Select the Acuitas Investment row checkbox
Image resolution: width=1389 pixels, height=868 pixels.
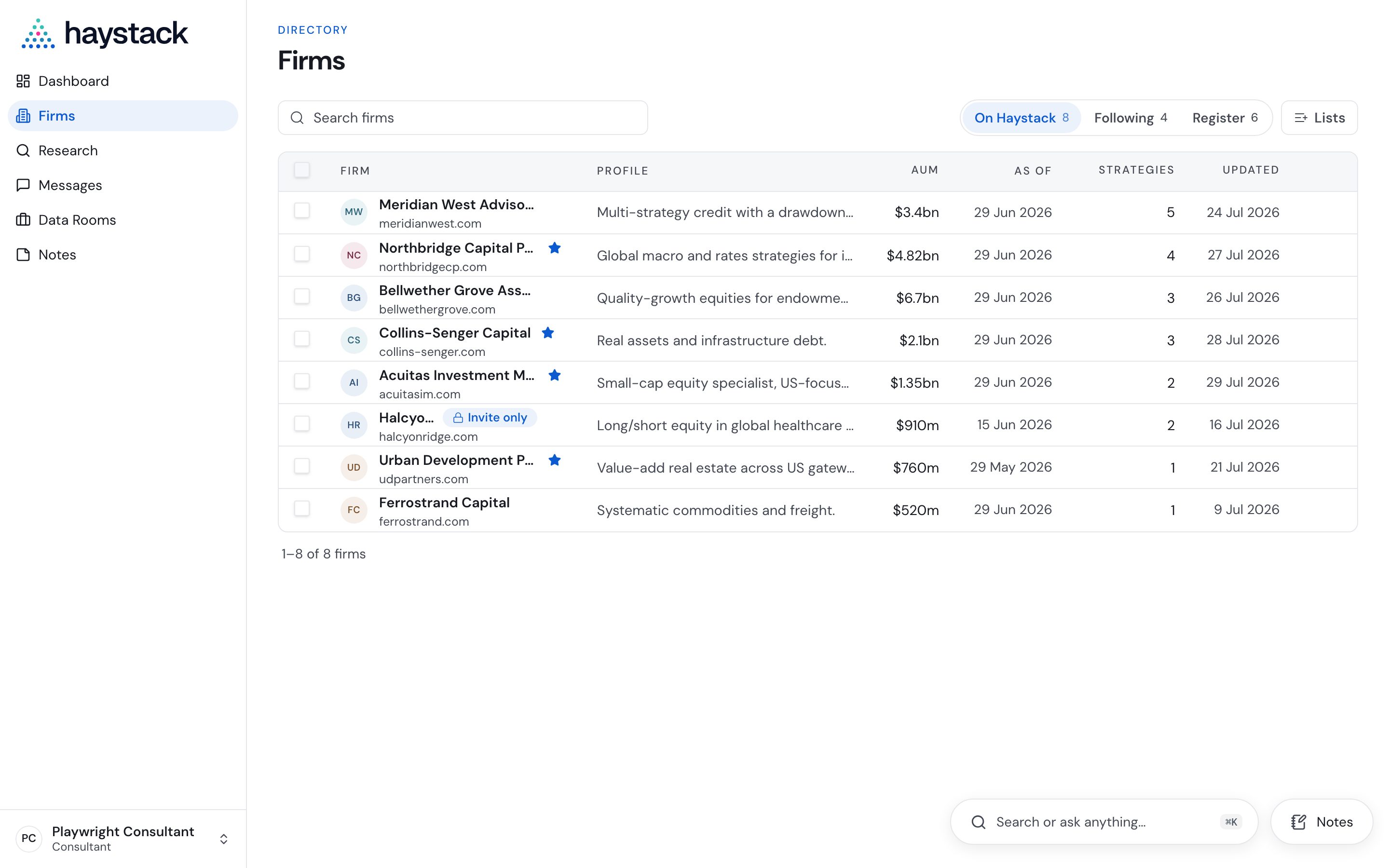pyautogui.click(x=302, y=381)
